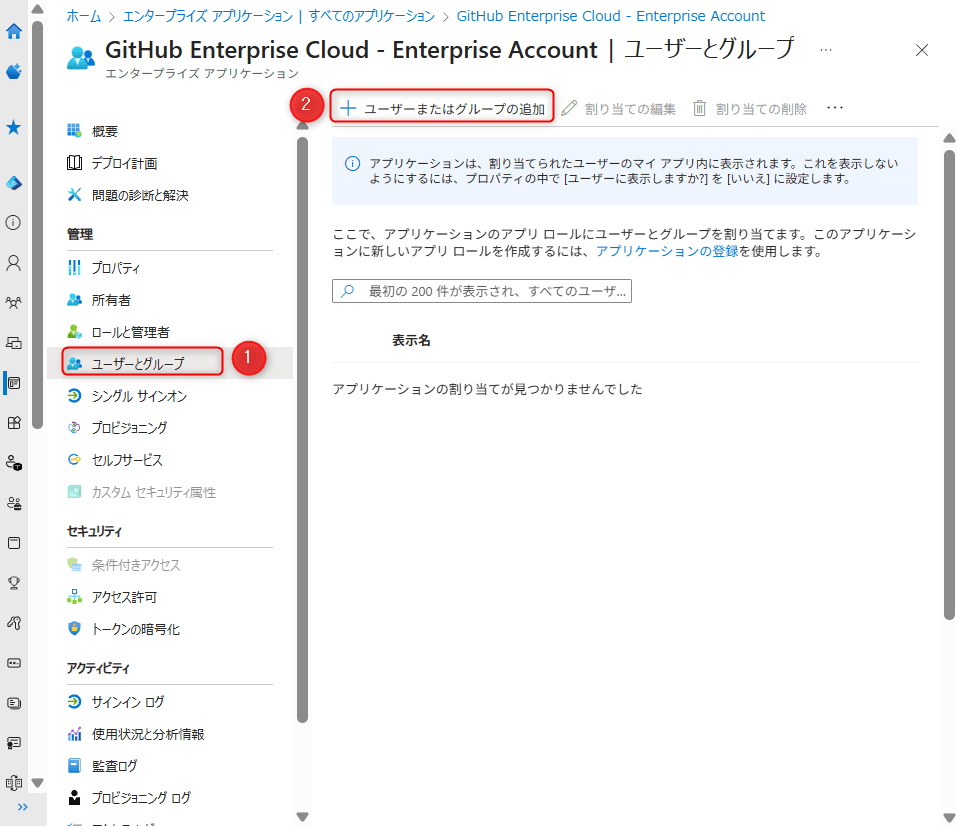Image resolution: width=957 pixels, height=826 pixels.
Task: Click the trophy icon in the left rail
Action: click(13, 582)
